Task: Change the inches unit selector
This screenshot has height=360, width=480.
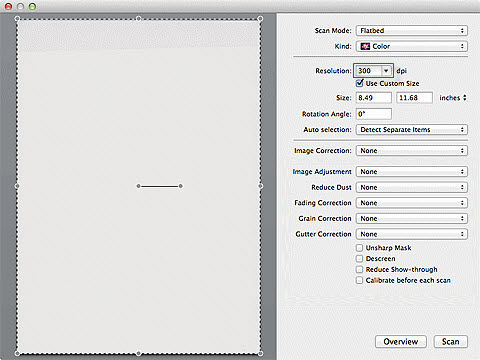Action: (453, 98)
